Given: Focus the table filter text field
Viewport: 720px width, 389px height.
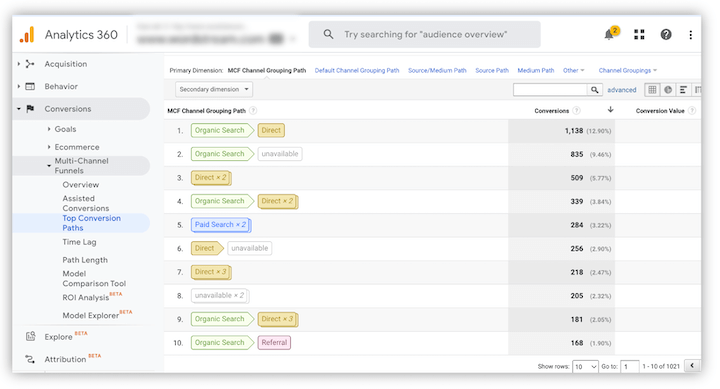Looking at the screenshot, I should (551, 90).
